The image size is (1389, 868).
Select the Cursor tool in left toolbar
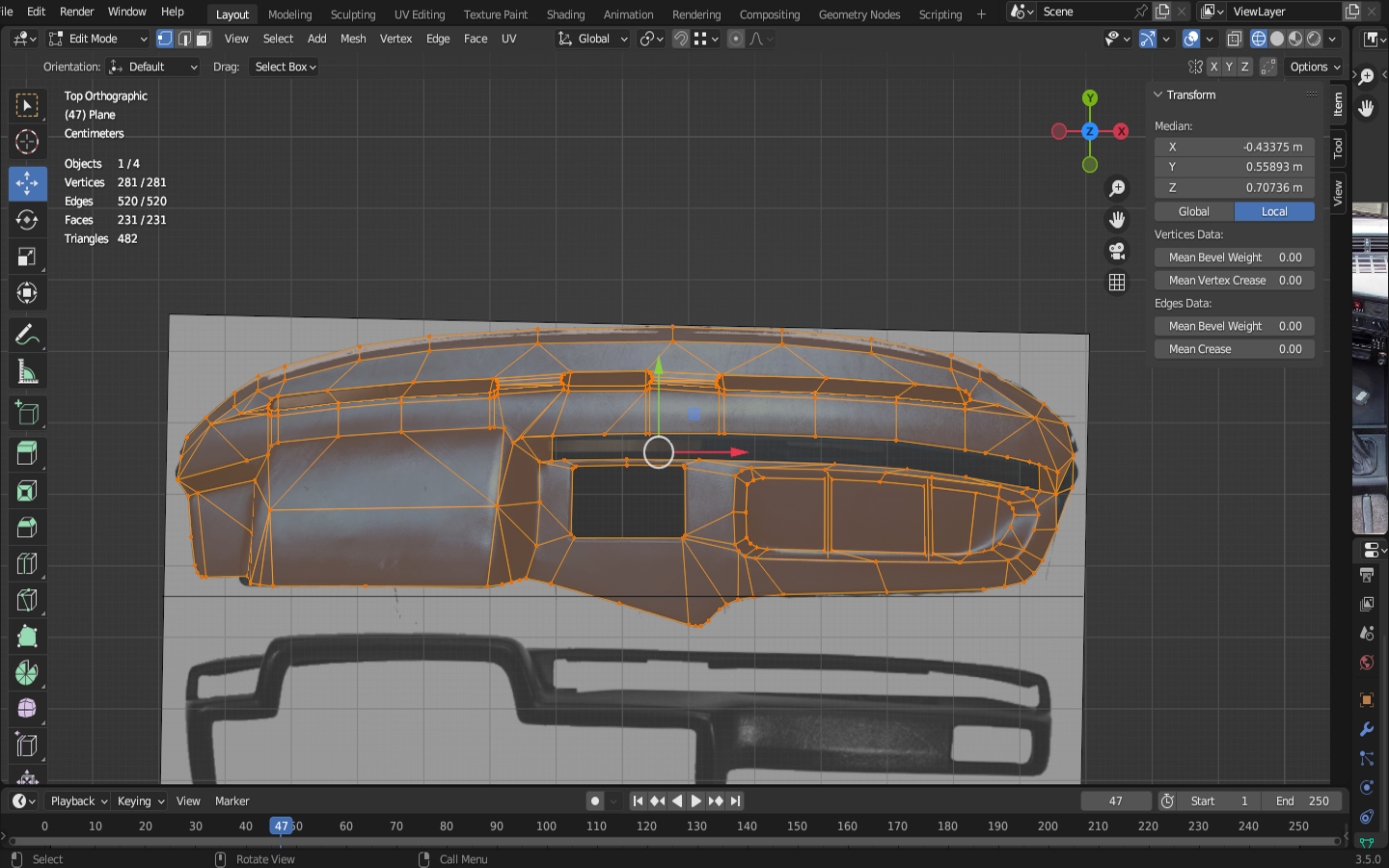pos(27,142)
